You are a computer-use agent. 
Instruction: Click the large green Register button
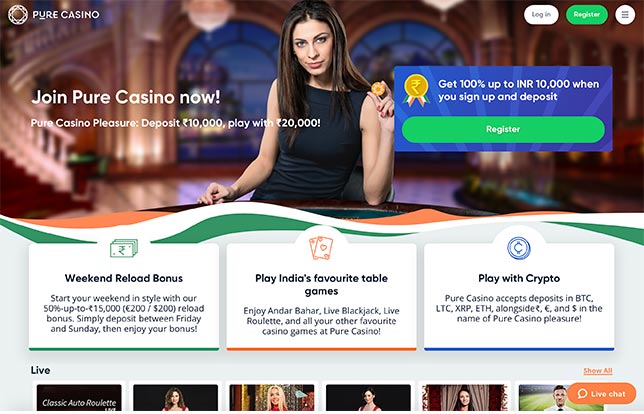point(503,129)
